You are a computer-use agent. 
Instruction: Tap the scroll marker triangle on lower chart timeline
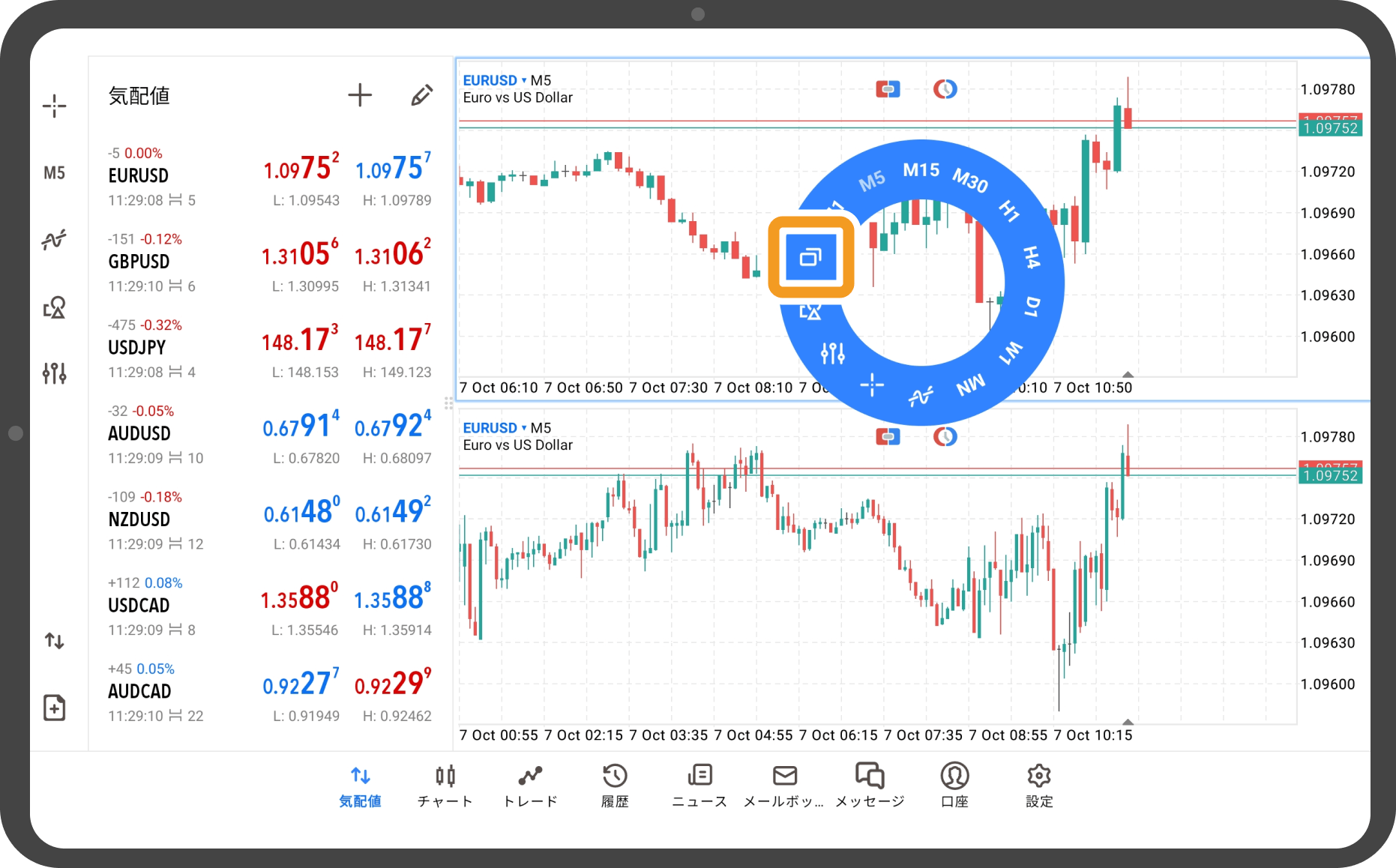coord(1128,722)
